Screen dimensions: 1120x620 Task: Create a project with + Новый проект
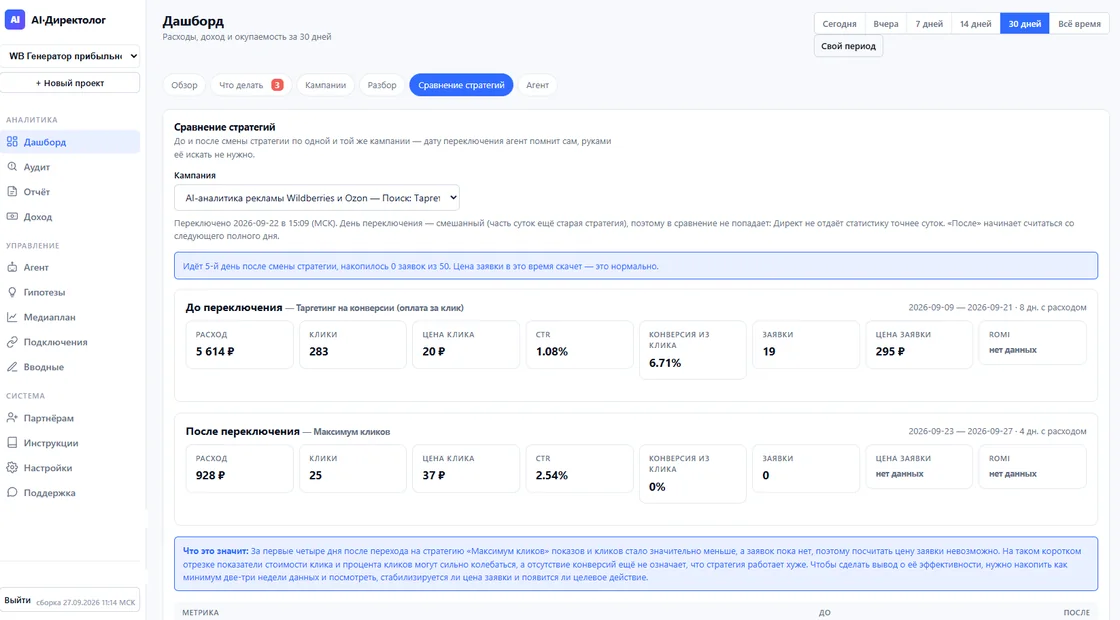70,83
